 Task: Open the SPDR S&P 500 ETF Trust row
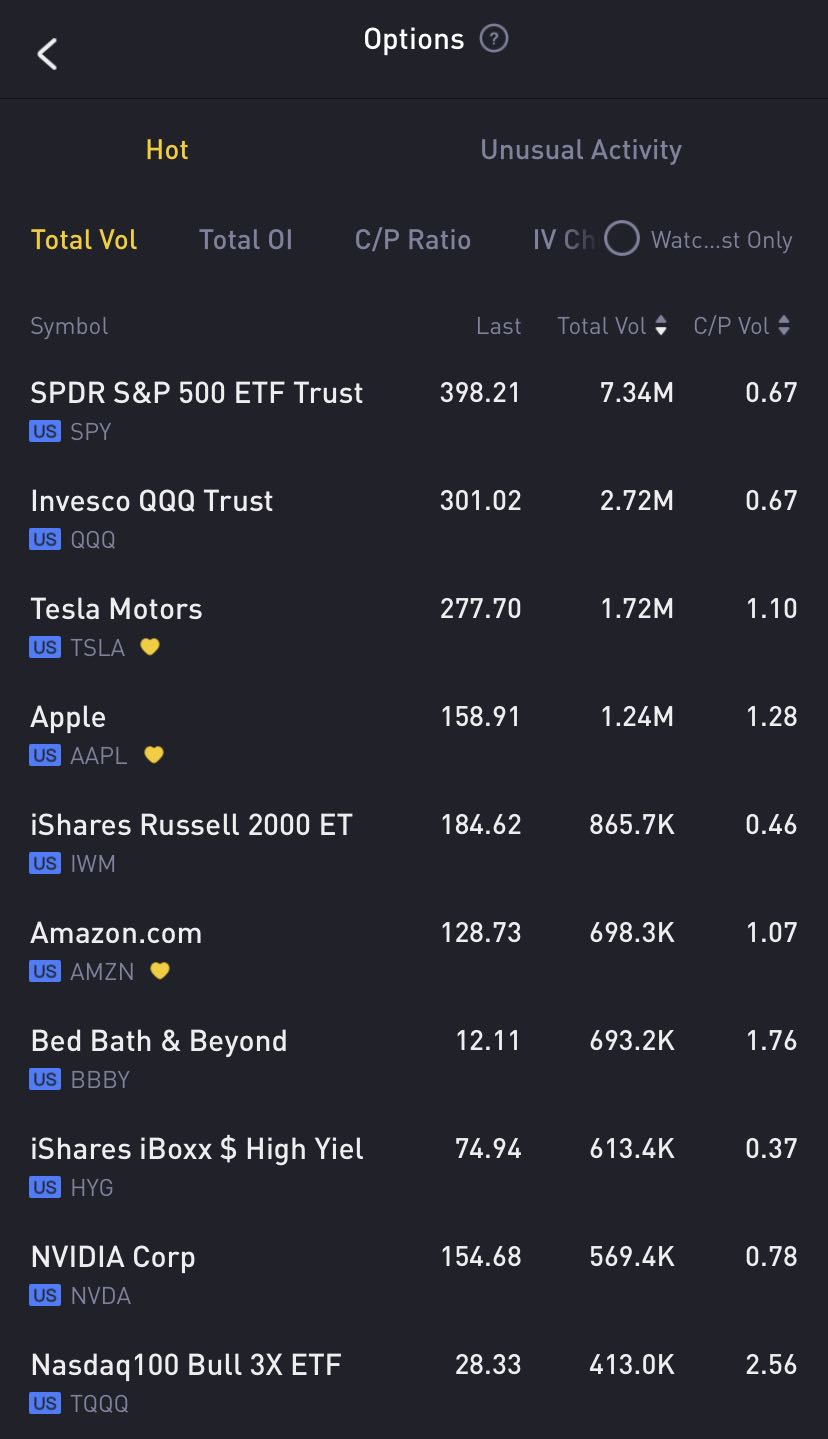196,393
